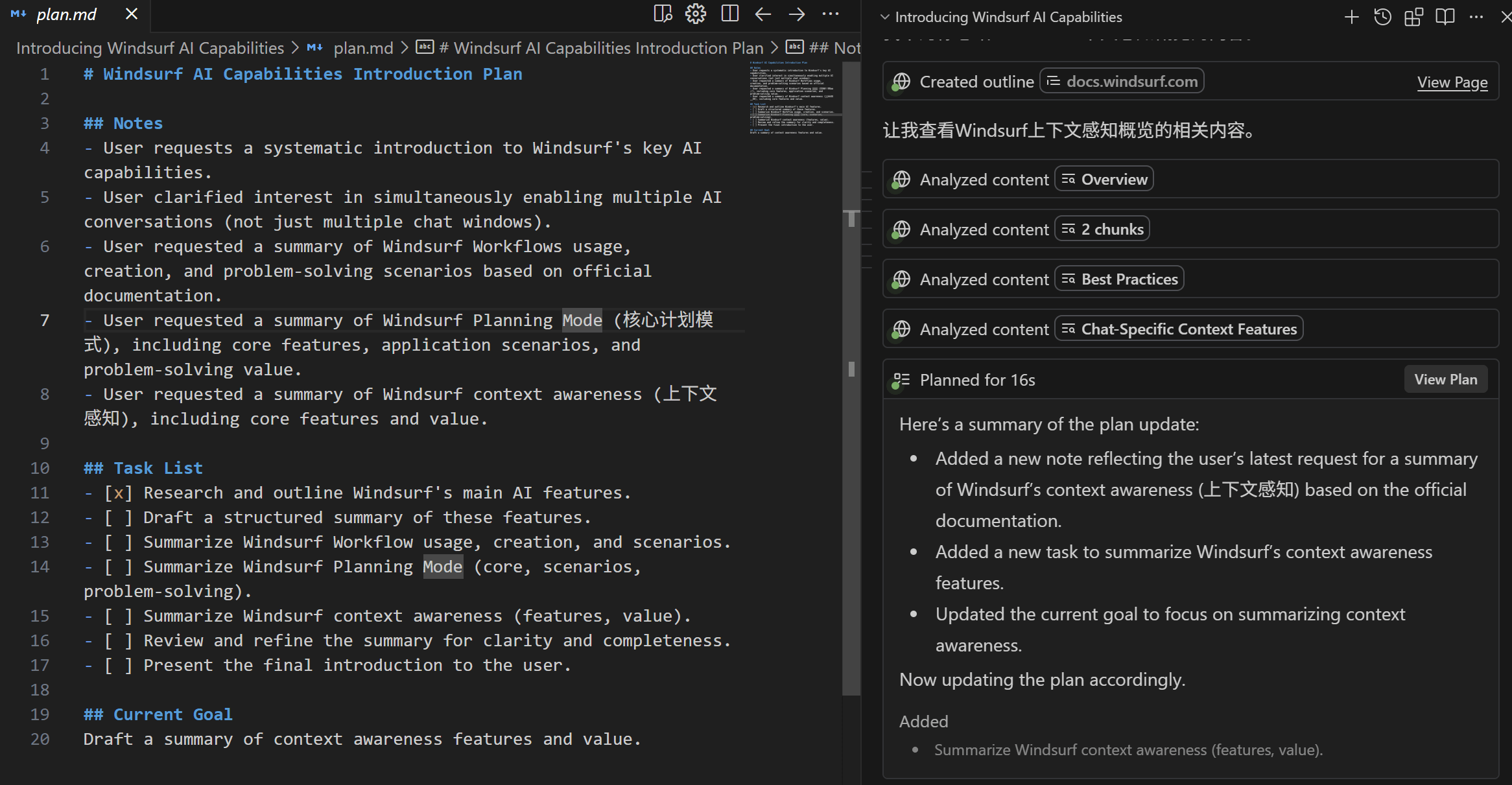Click the Best Practices content chip
Image resolution: width=1512 pixels, height=785 pixels.
click(x=1120, y=279)
